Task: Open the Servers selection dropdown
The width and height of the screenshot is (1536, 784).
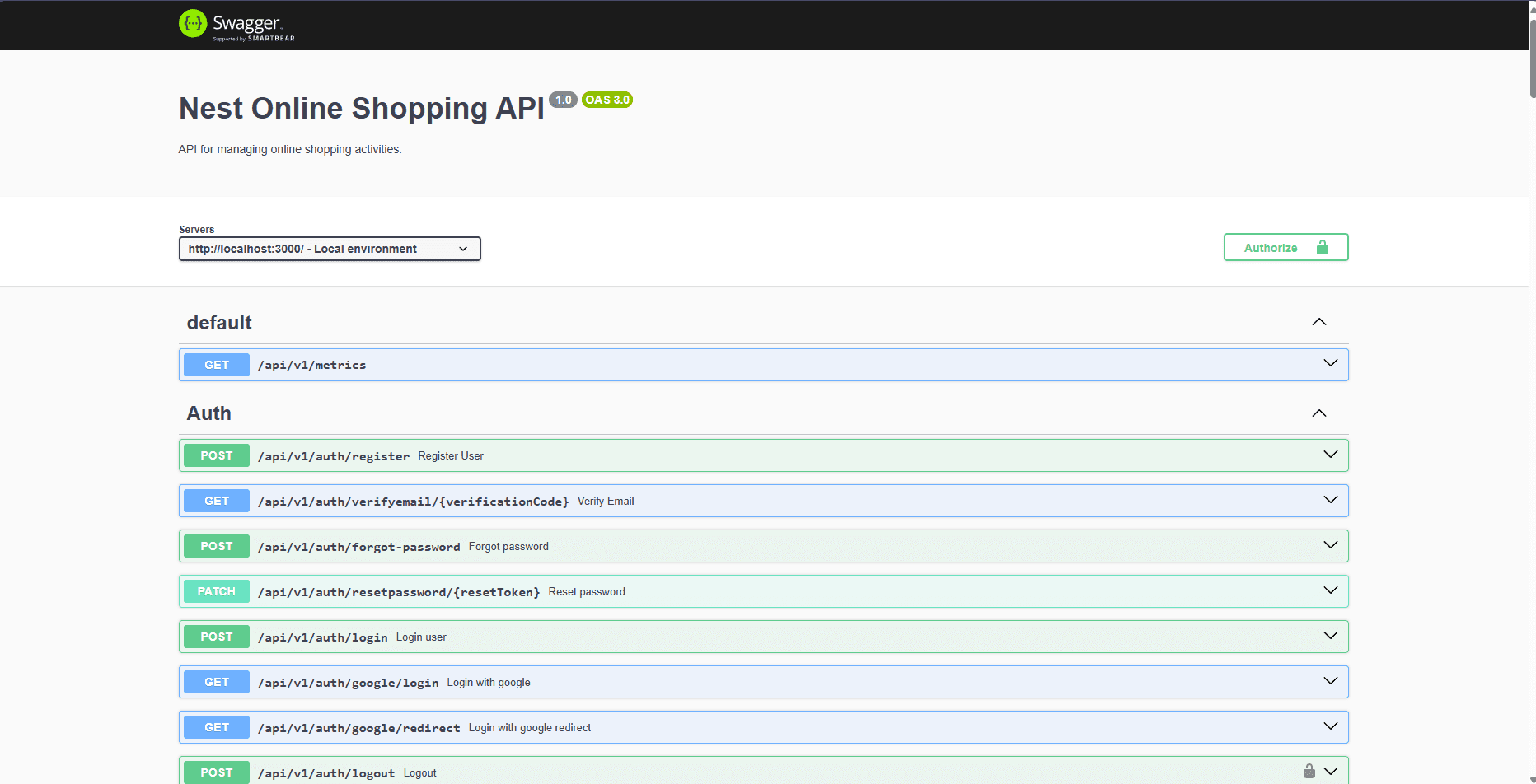Action: [x=329, y=248]
